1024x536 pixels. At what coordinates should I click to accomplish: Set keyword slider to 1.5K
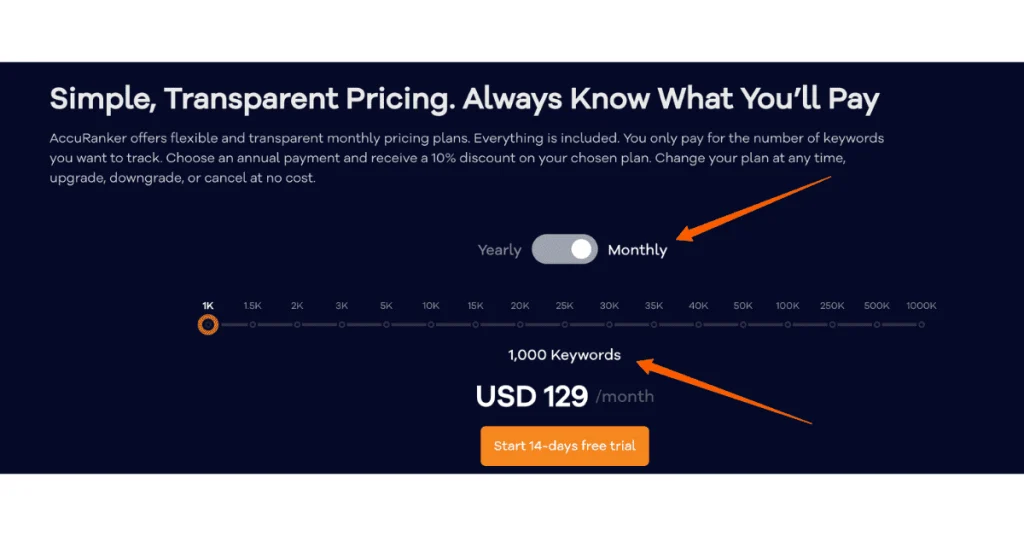pos(253,324)
